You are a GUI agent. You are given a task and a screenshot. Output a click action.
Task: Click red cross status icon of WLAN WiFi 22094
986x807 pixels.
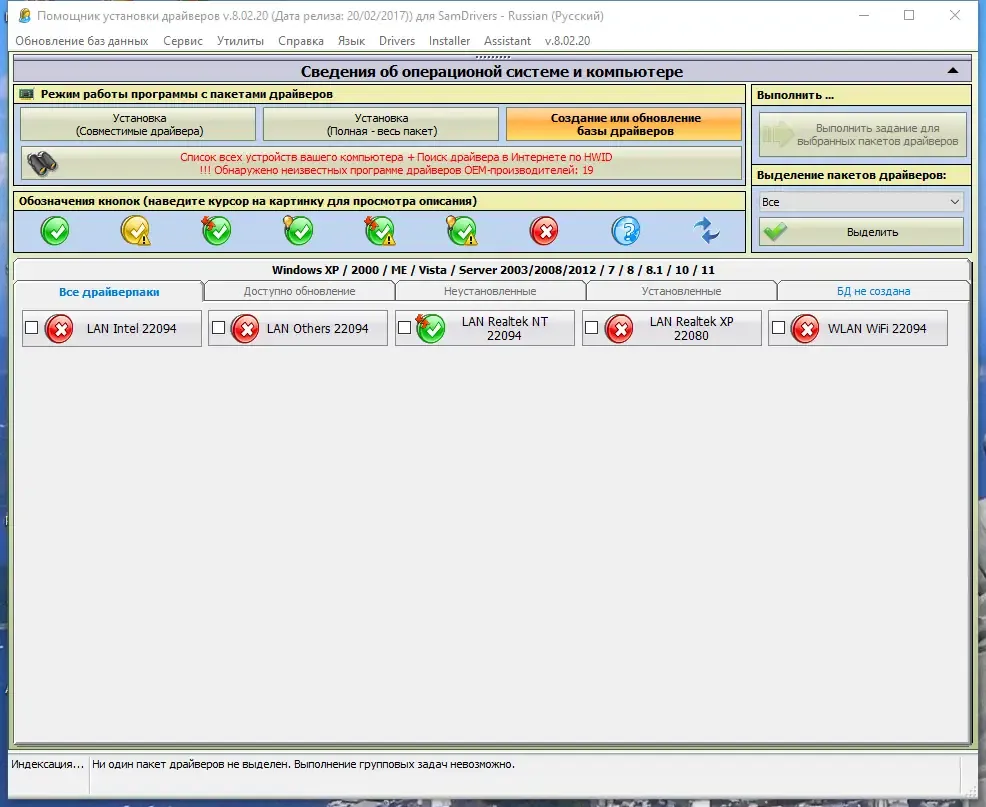(x=806, y=328)
